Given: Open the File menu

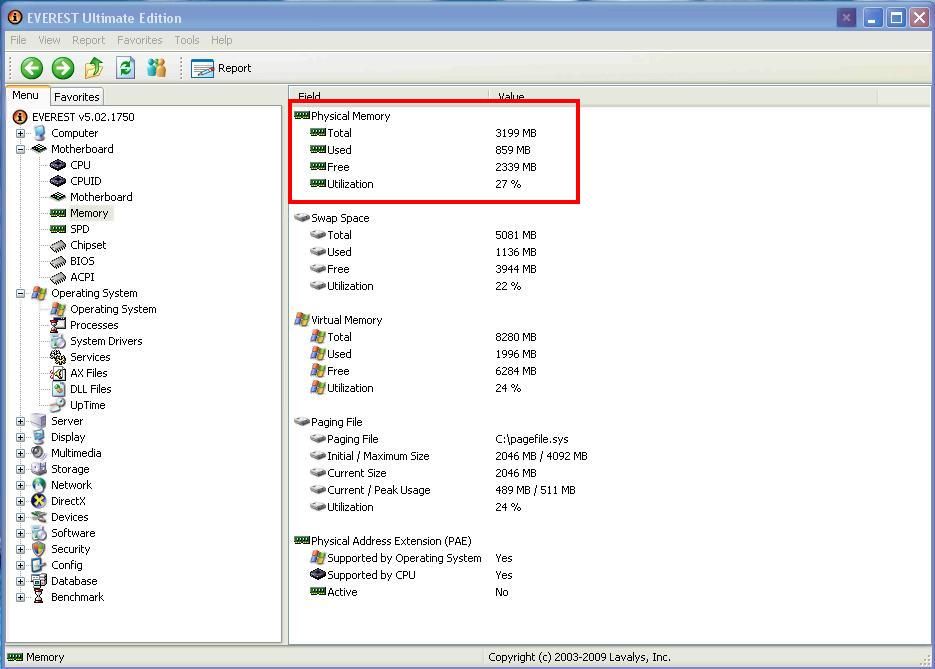Looking at the screenshot, I should coord(18,40).
